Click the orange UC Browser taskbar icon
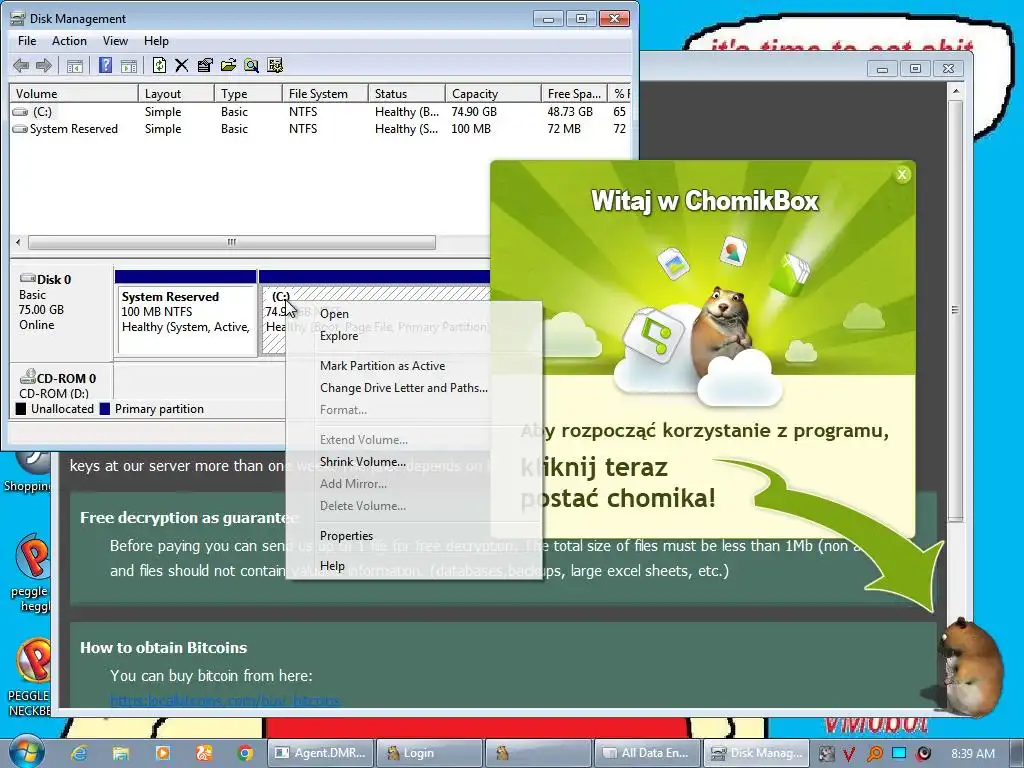 pos(204,753)
